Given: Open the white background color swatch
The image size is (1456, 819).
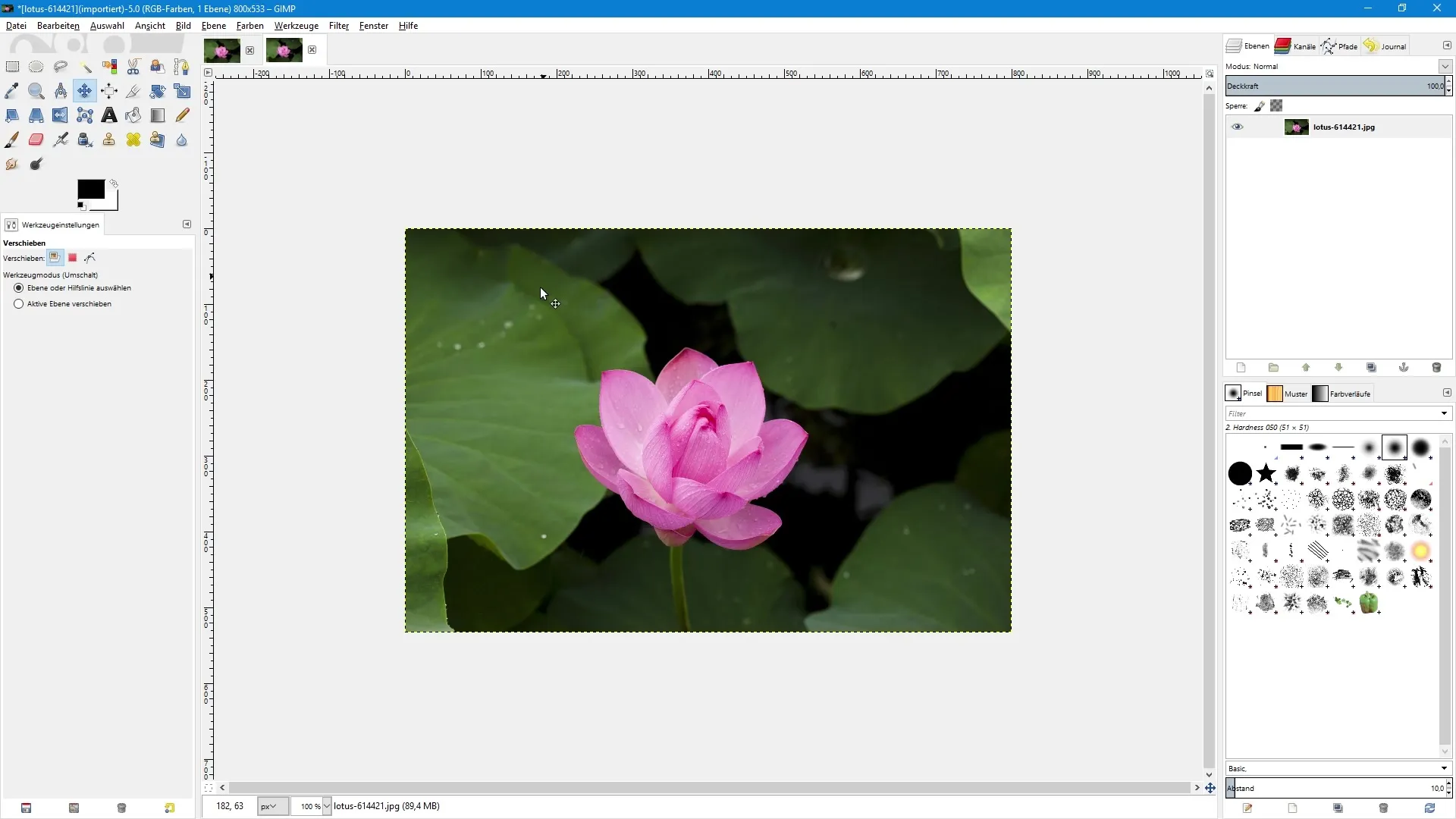Looking at the screenshot, I should tap(111, 202).
